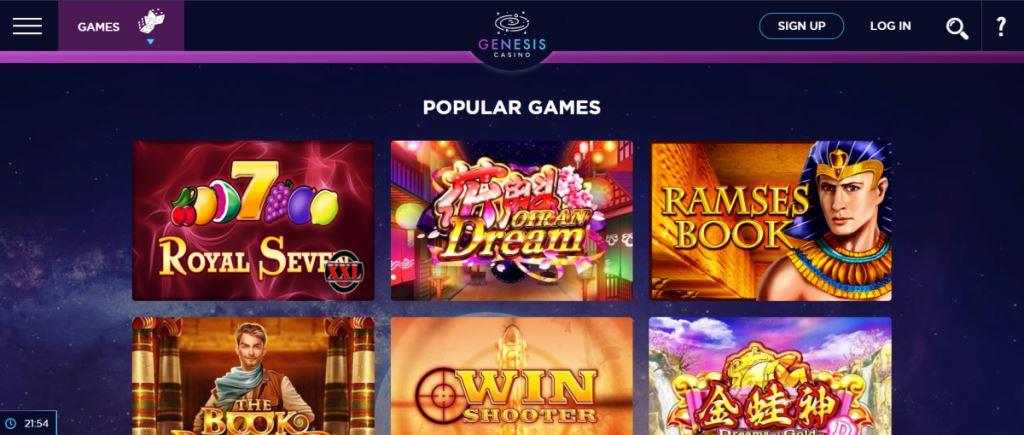Click the Genesis Casino logo
The height and width of the screenshot is (435, 1024).
pyautogui.click(x=512, y=34)
